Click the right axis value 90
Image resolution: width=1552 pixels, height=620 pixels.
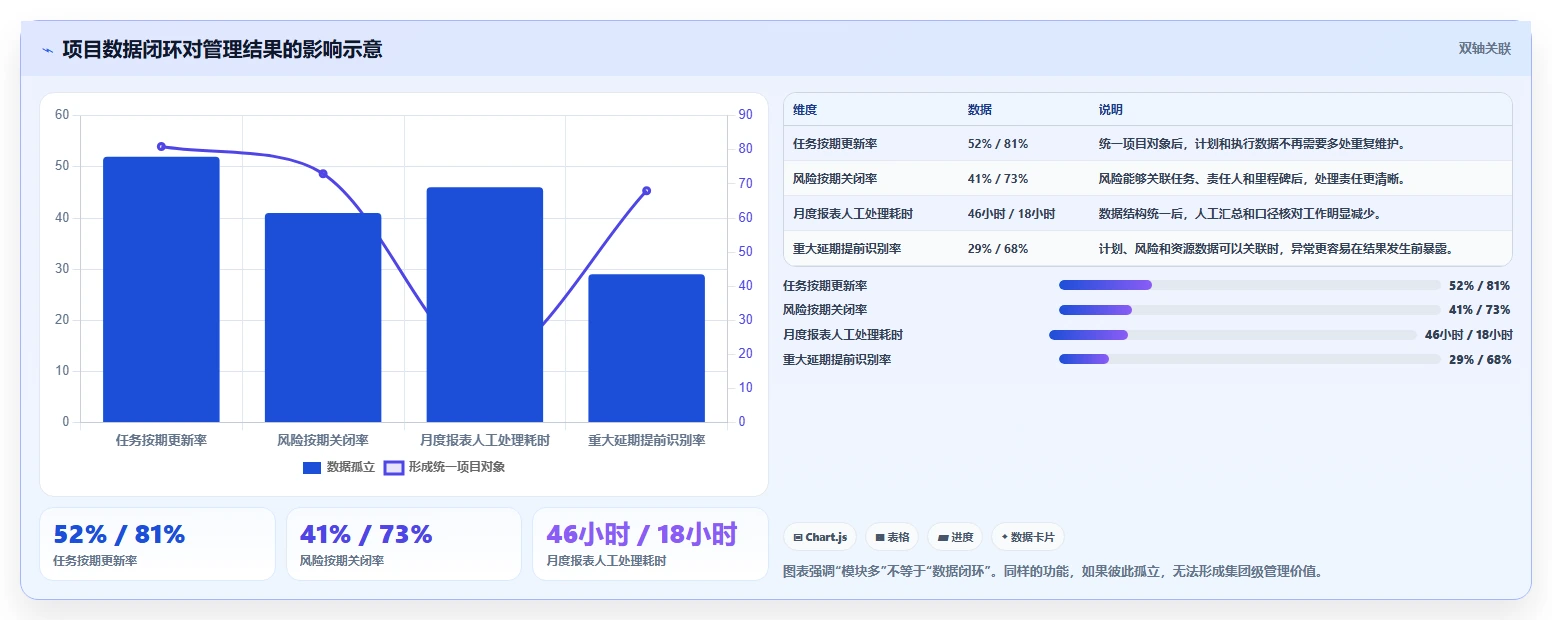pyautogui.click(x=746, y=115)
